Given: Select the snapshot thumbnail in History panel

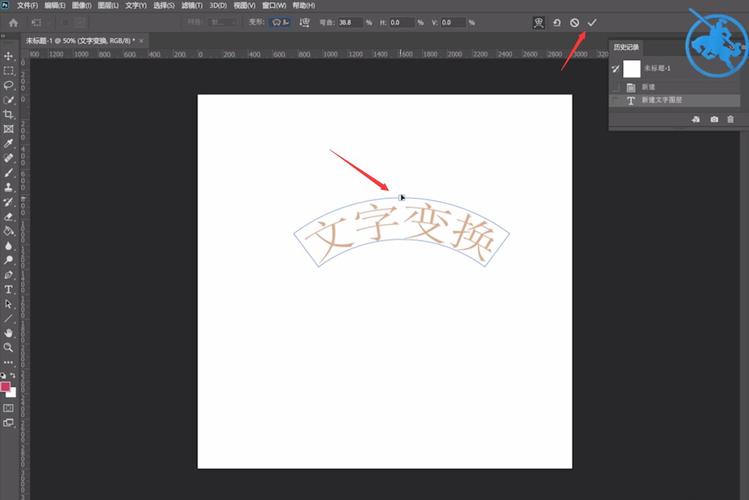Looking at the screenshot, I should (631, 69).
